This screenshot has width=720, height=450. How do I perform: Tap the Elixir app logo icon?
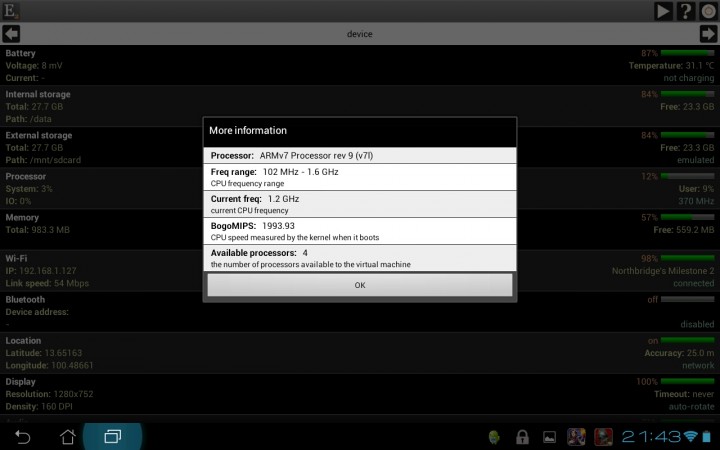point(10,11)
